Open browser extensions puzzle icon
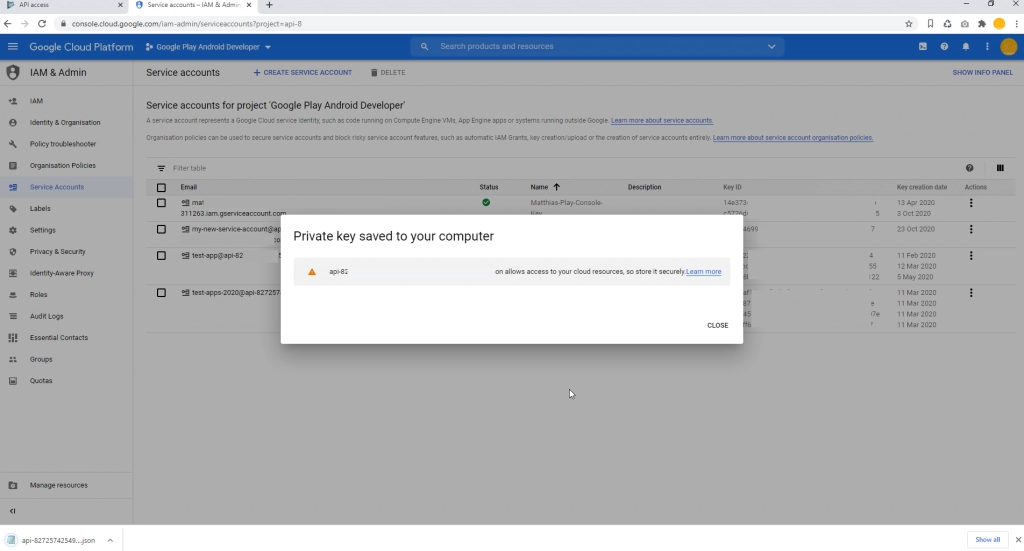The width and height of the screenshot is (1024, 551). [x=982, y=24]
